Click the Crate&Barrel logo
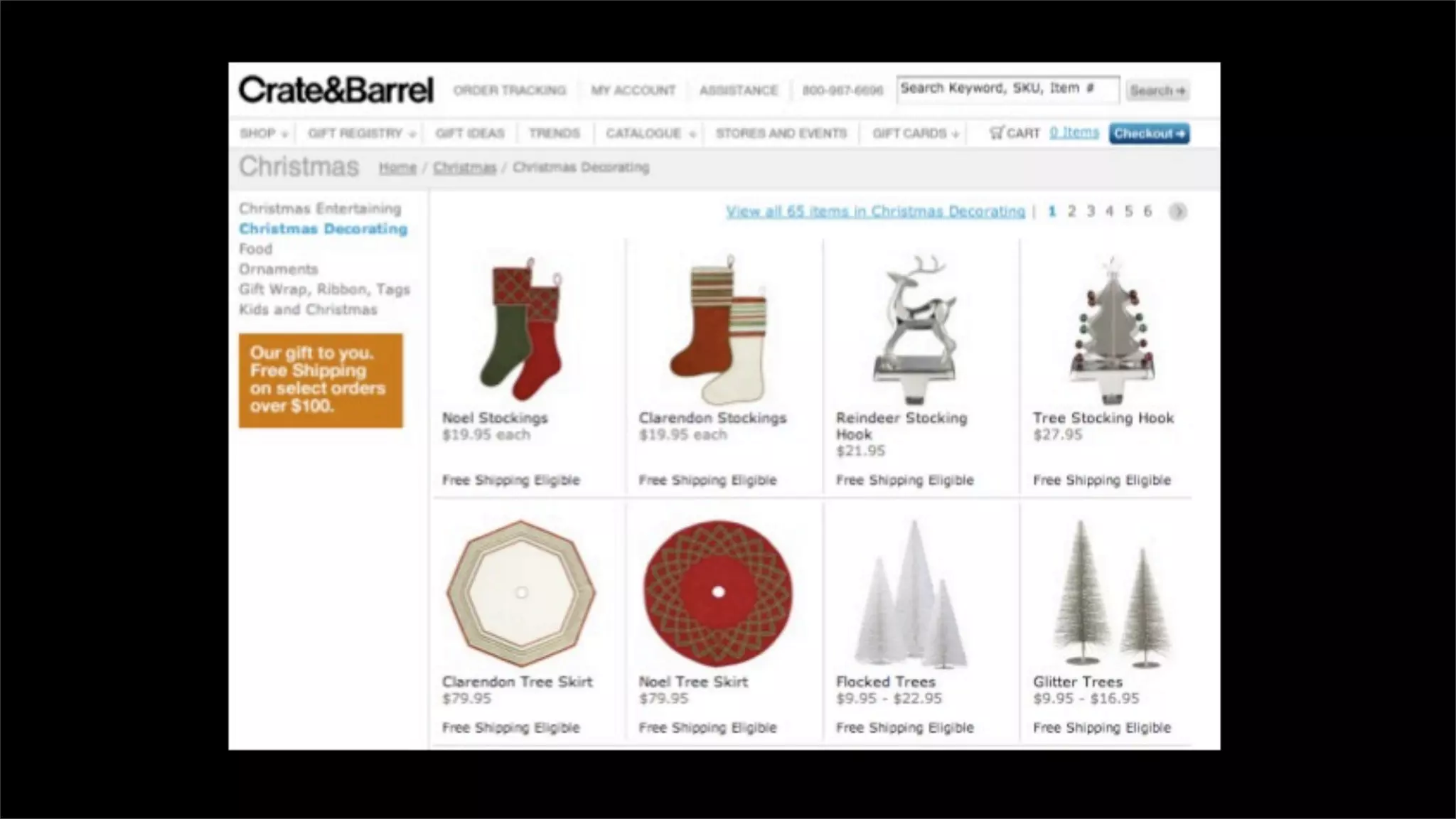 point(336,90)
